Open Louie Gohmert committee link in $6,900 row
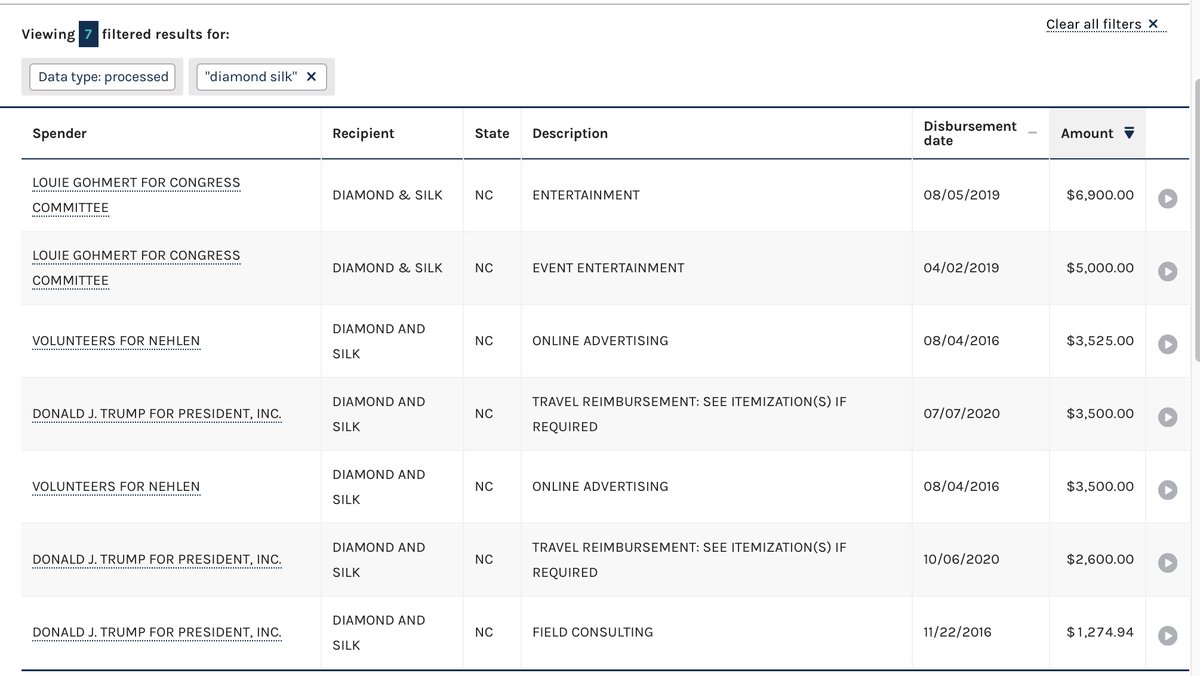Viewport: 1200px width, 676px height. 136,195
